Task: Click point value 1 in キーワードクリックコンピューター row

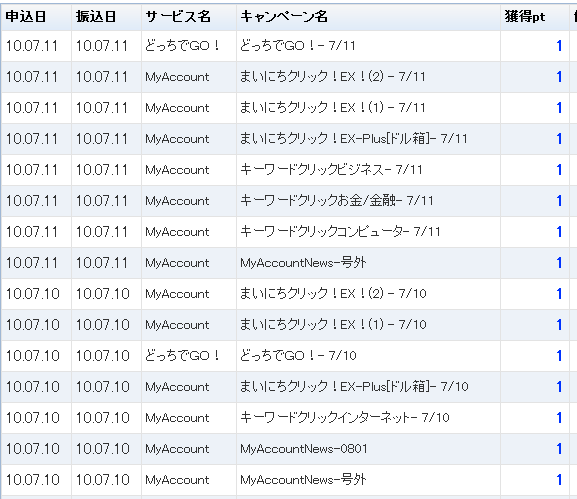Action: pos(559,231)
